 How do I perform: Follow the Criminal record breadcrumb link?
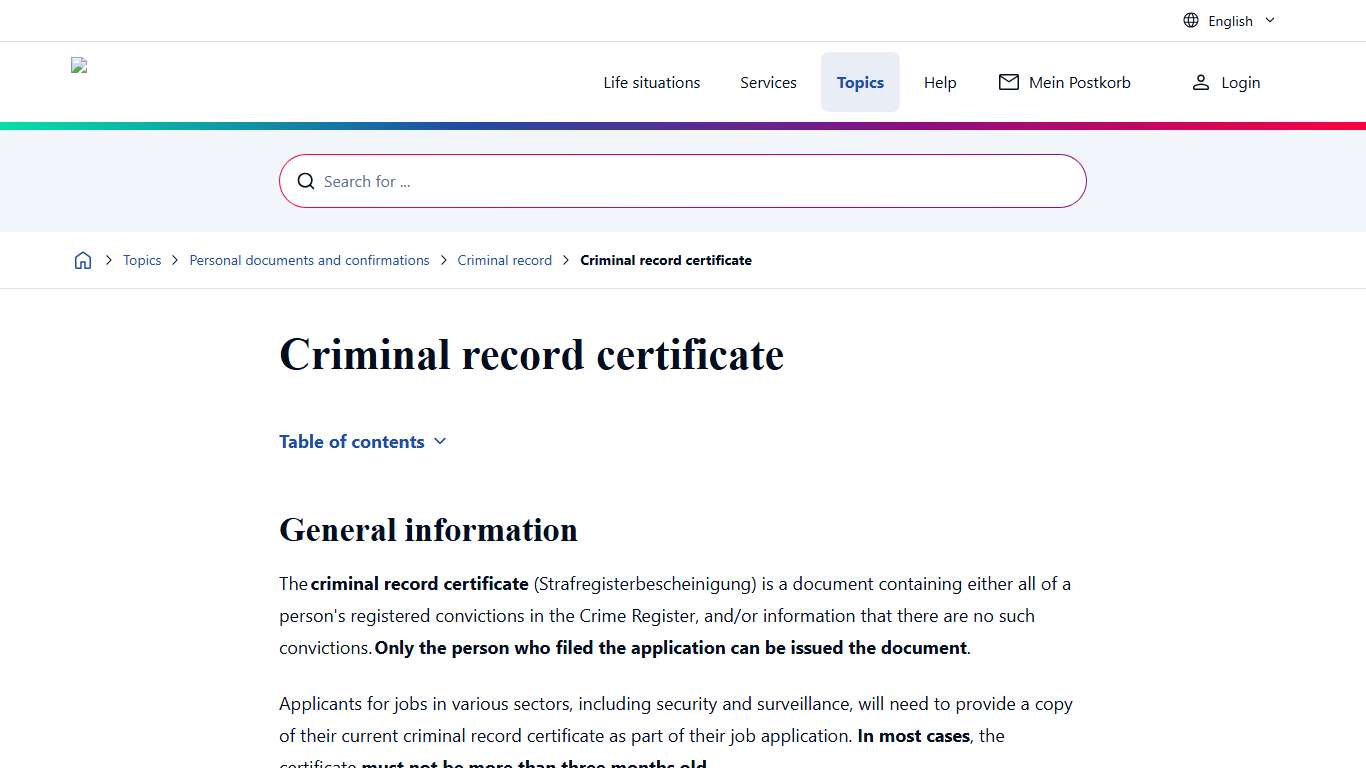tap(504, 260)
